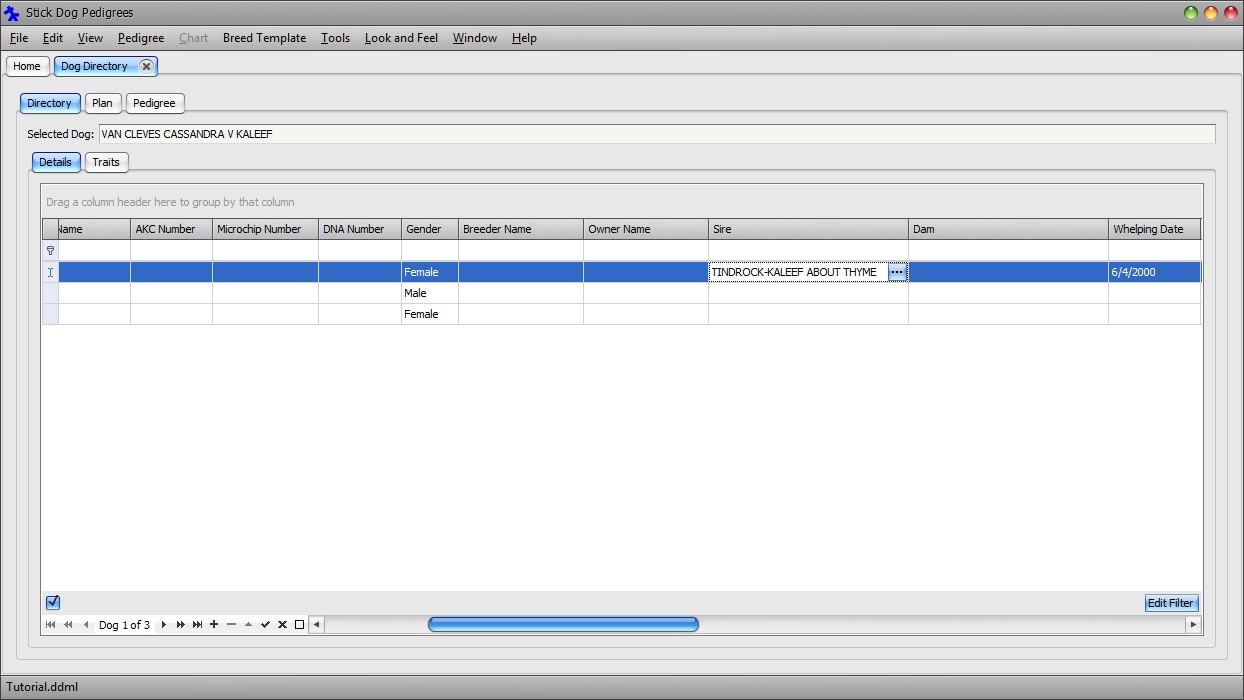Jump to last dog record

pos(197,625)
